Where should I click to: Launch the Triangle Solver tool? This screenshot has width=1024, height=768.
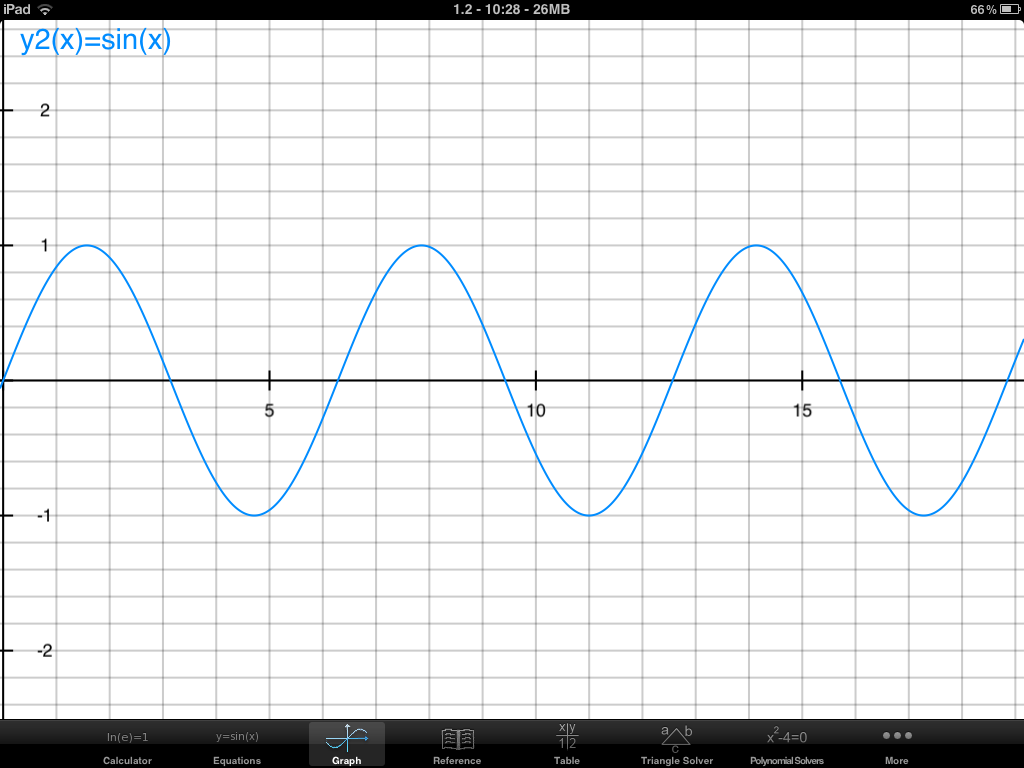click(677, 738)
